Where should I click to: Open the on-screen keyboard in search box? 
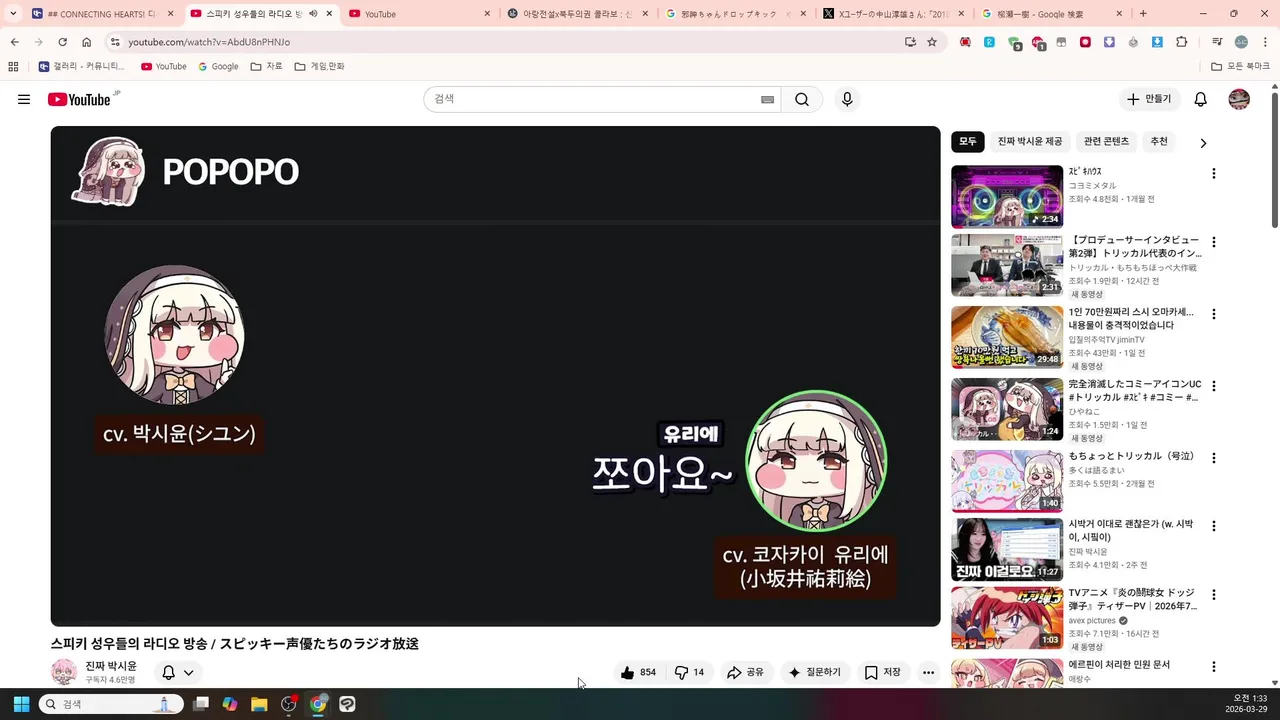click(767, 99)
